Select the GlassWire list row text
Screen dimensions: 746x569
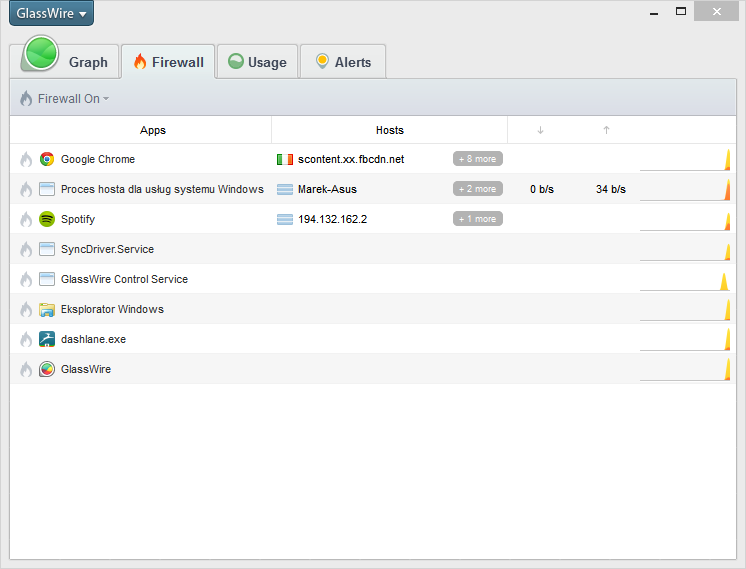[x=86, y=369]
